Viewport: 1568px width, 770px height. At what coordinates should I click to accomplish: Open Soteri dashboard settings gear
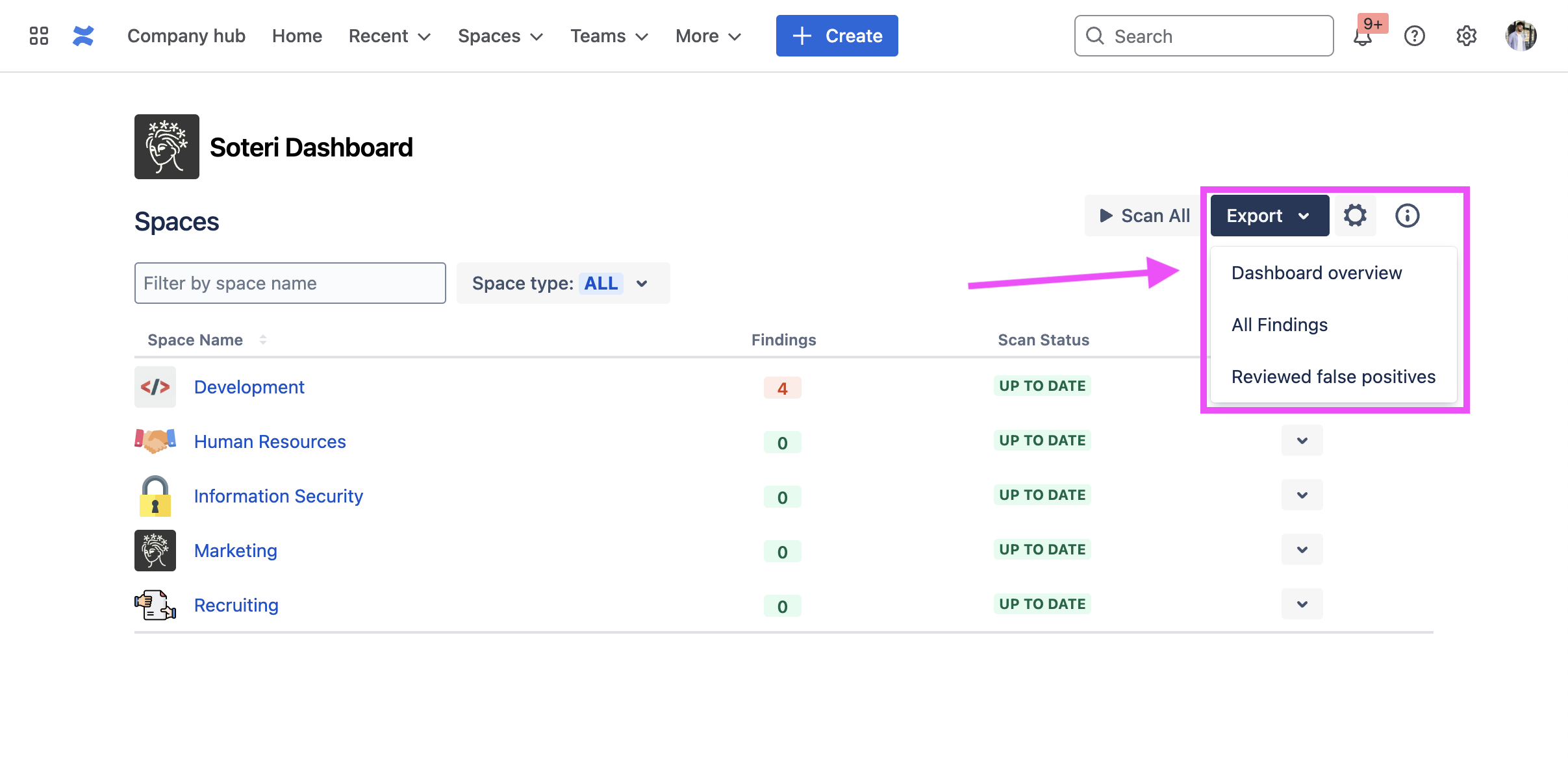click(x=1355, y=216)
